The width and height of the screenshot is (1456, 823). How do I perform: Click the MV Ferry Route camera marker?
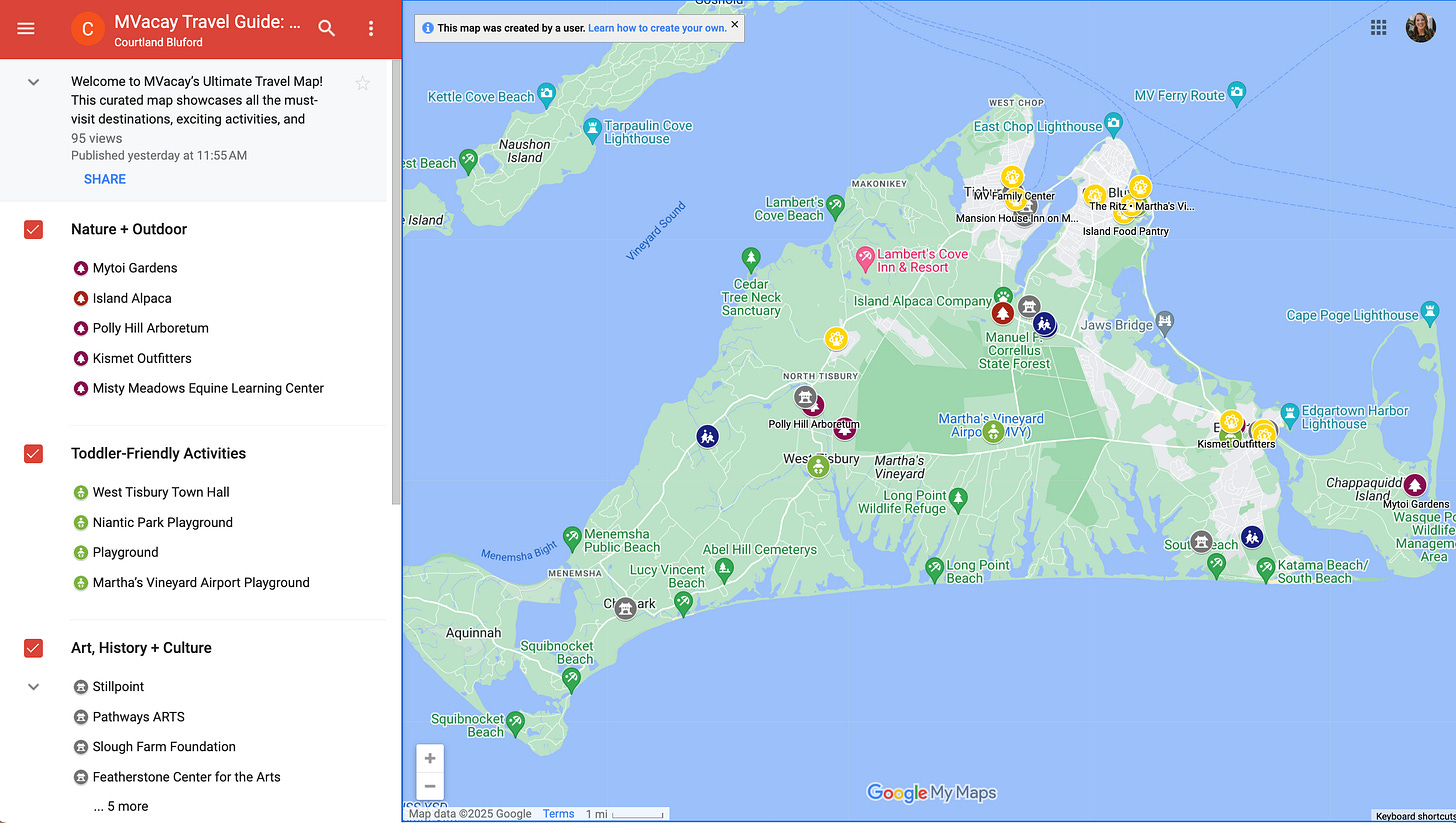[1237, 93]
